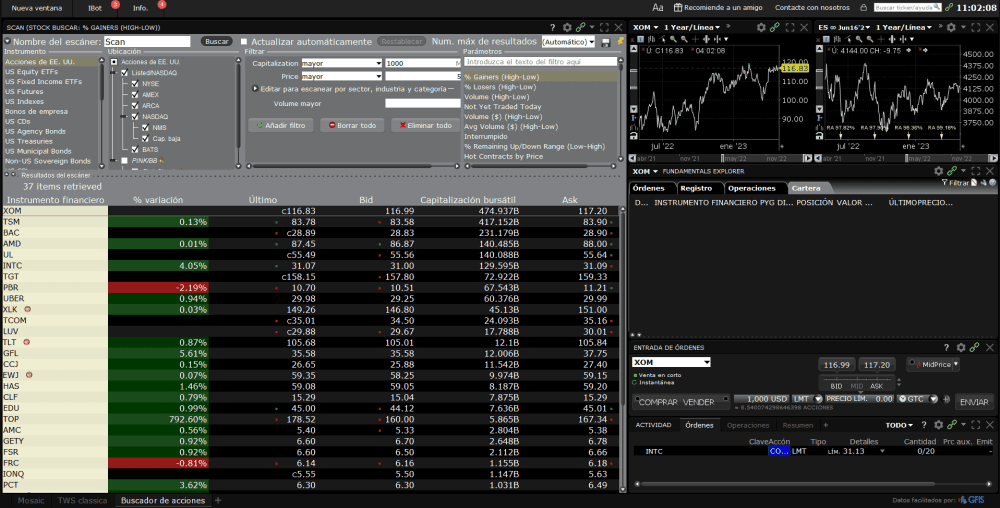The image size is (1000, 508).
Task: Click green link chain icon in scanner header
Action: pyautogui.click(x=580, y=27)
